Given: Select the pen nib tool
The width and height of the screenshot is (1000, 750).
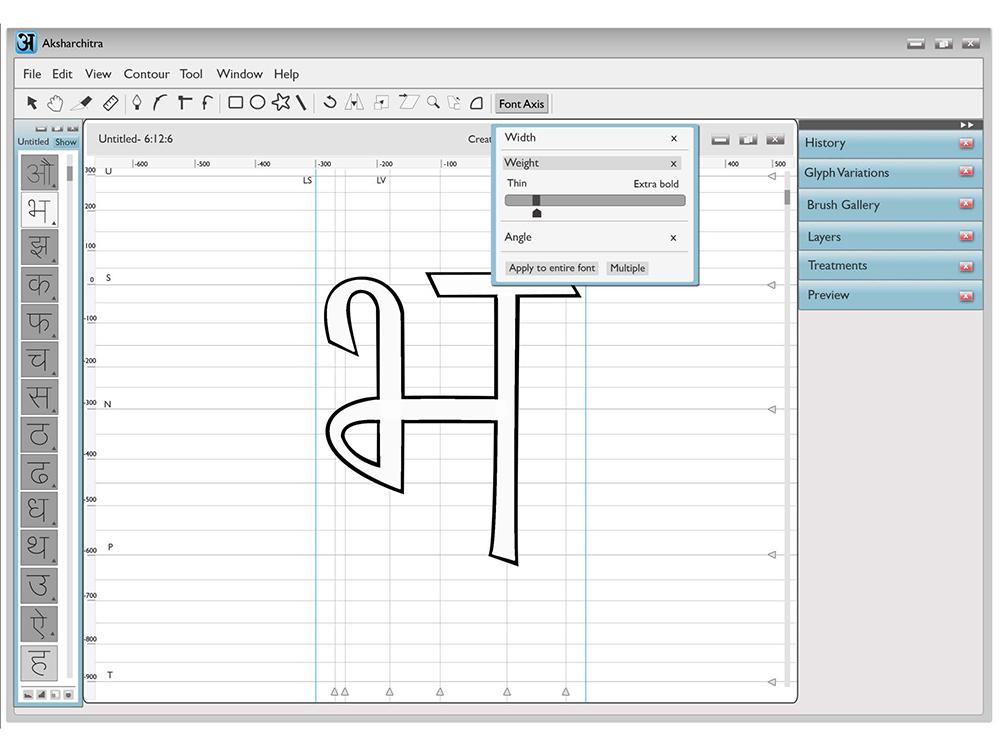Looking at the screenshot, I should 137,102.
